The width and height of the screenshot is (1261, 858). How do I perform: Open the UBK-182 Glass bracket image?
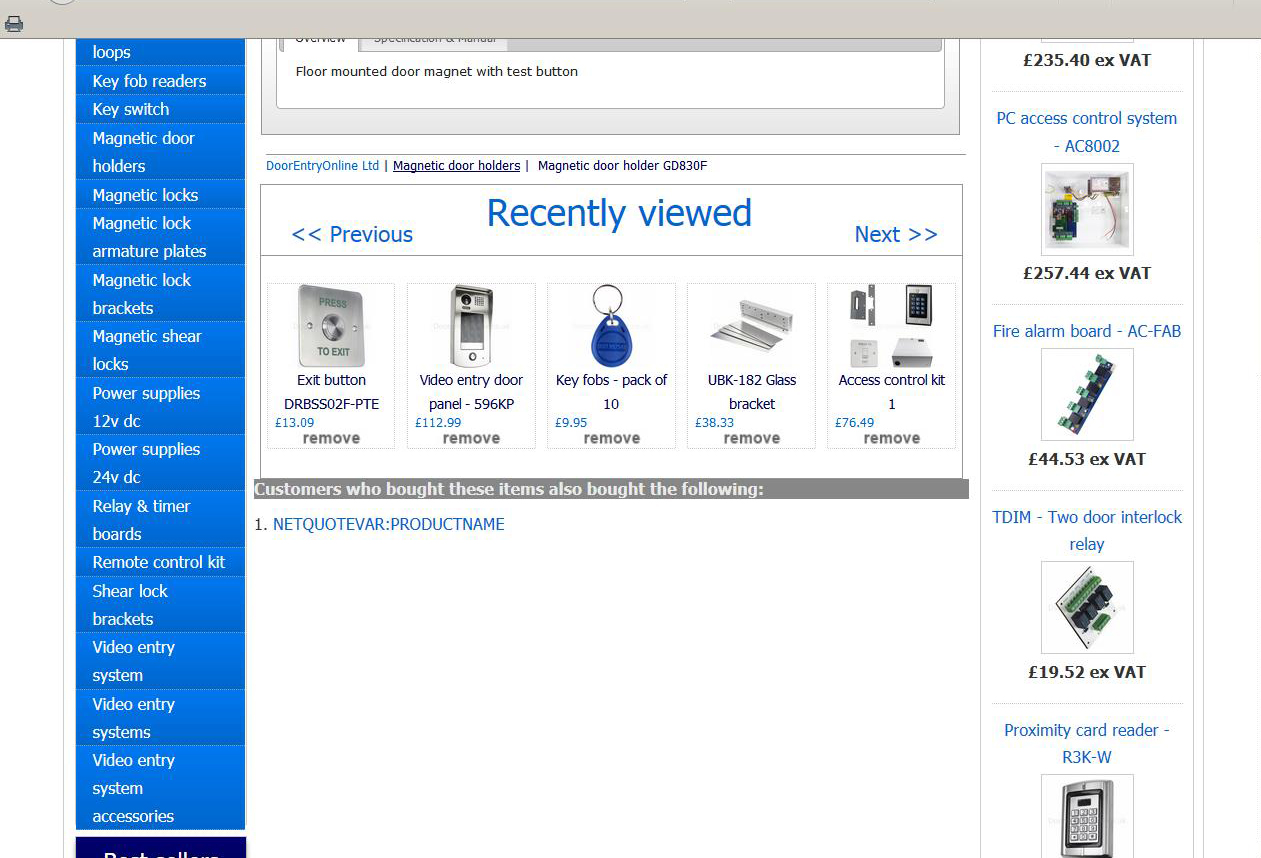(751, 327)
